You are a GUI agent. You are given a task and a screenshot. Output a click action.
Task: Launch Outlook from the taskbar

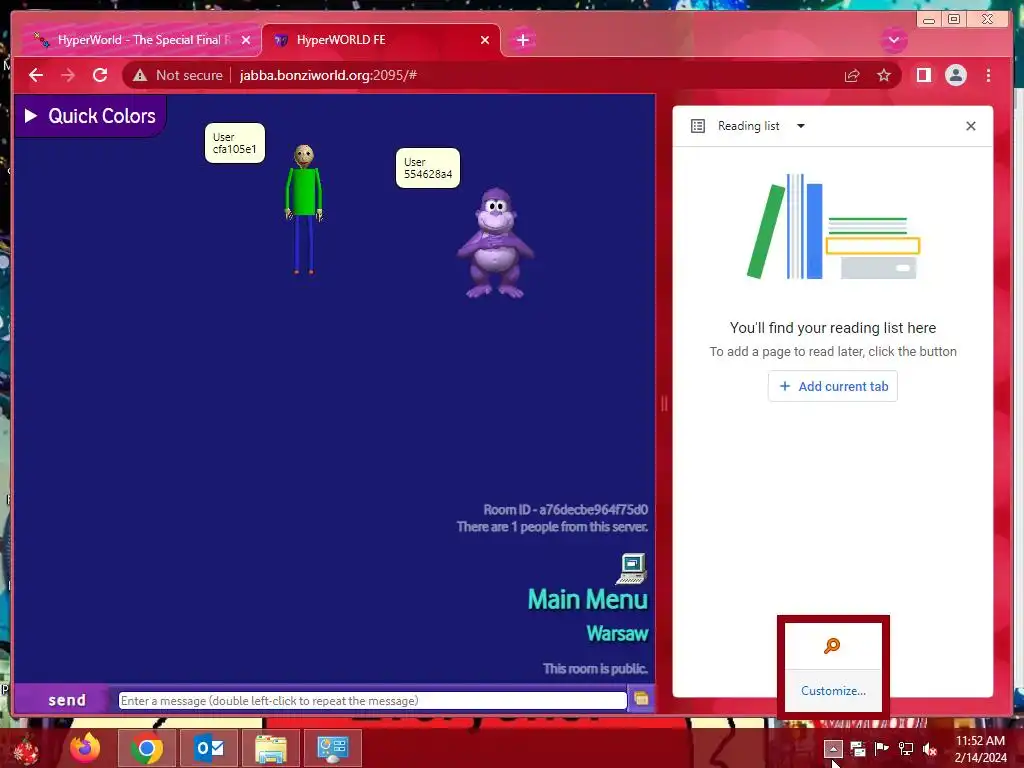209,748
